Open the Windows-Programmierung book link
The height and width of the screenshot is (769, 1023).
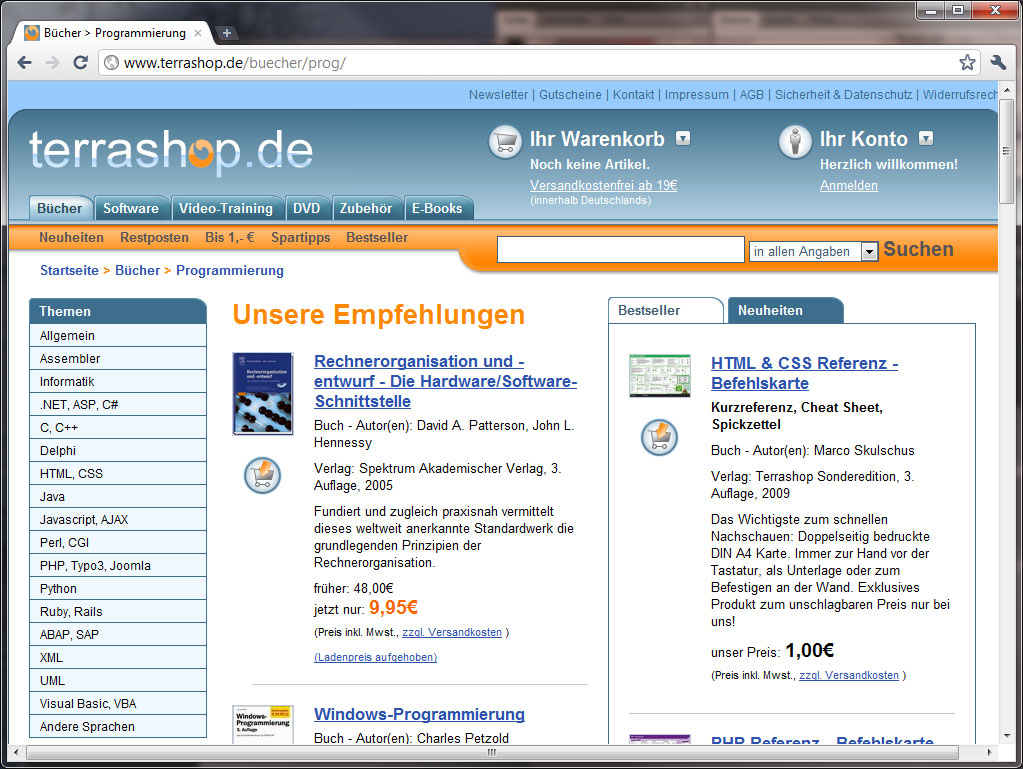coord(419,714)
